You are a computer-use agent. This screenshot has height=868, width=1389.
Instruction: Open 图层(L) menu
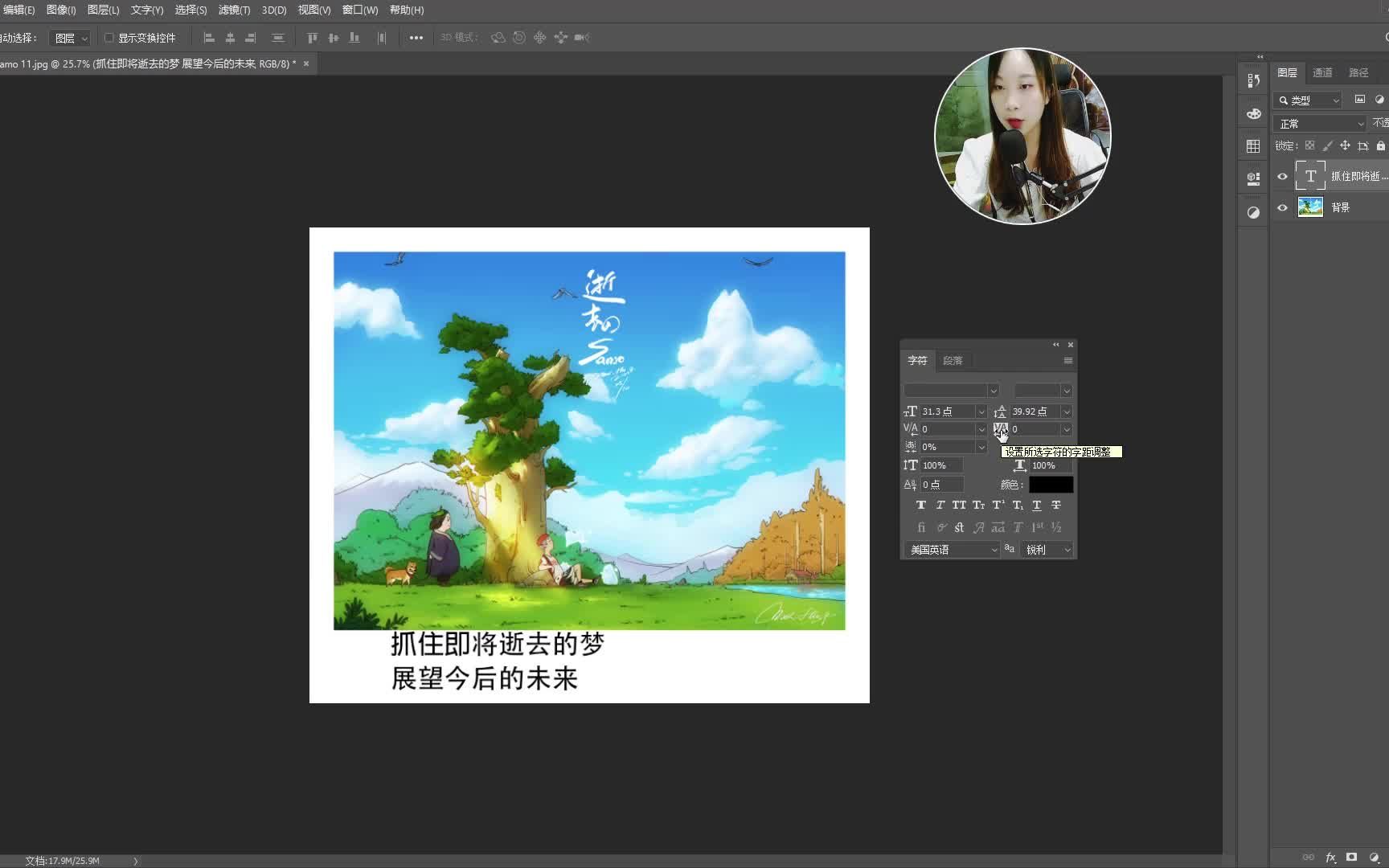[103, 10]
